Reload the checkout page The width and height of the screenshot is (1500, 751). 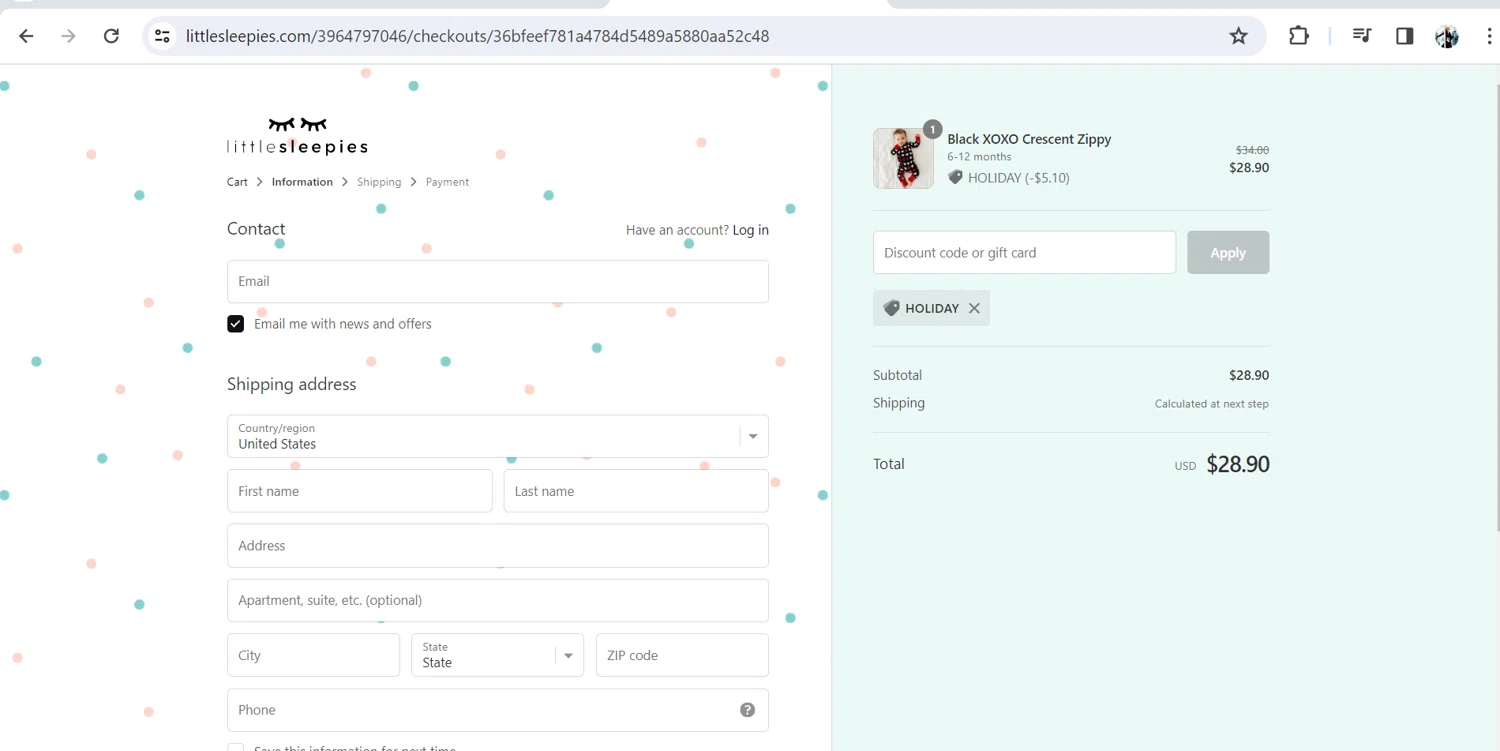pos(111,36)
